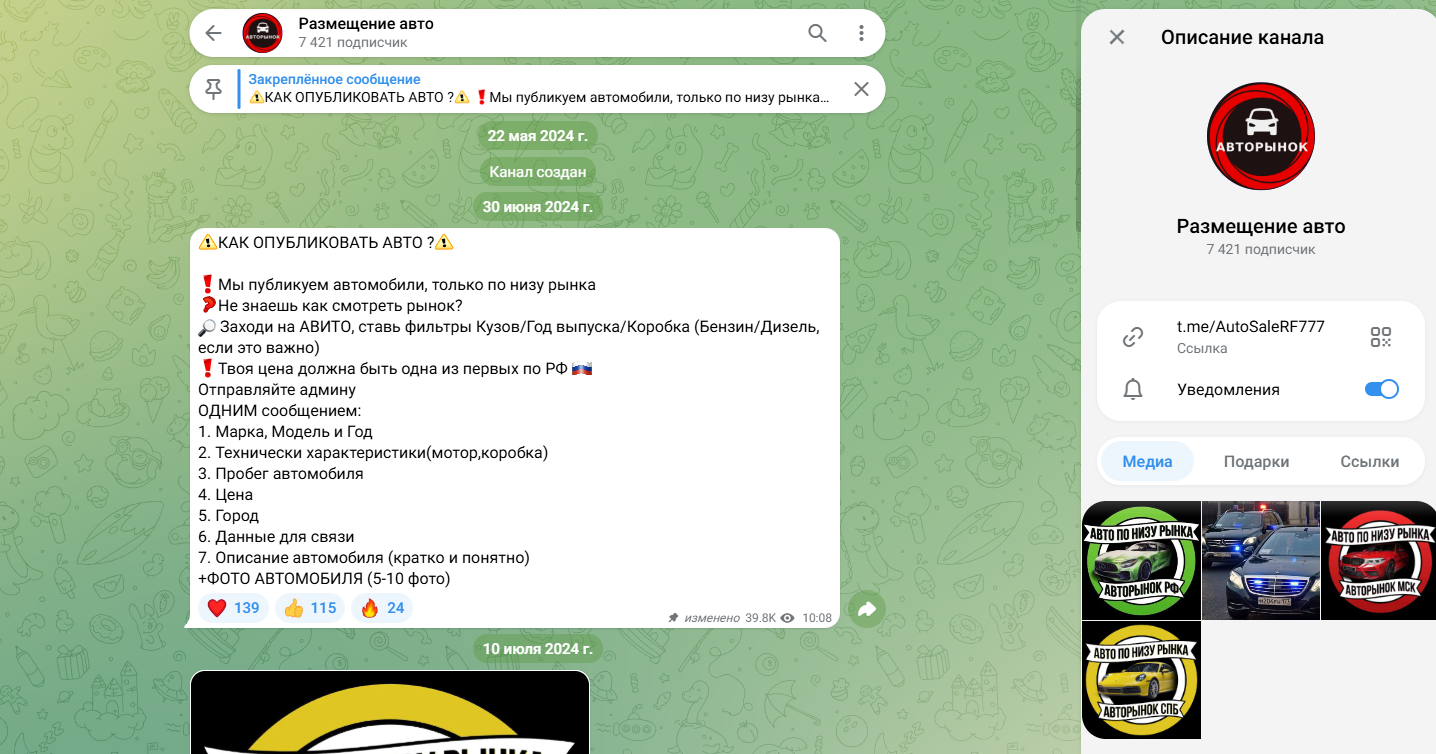
Task: Click the pin icon beside pinned message
Action: coord(213,89)
